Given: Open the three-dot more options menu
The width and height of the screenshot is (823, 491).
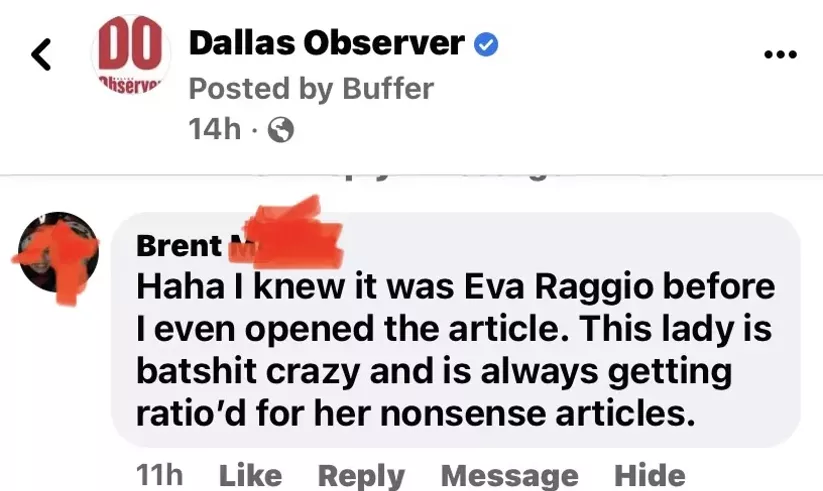Looking at the screenshot, I should (780, 54).
